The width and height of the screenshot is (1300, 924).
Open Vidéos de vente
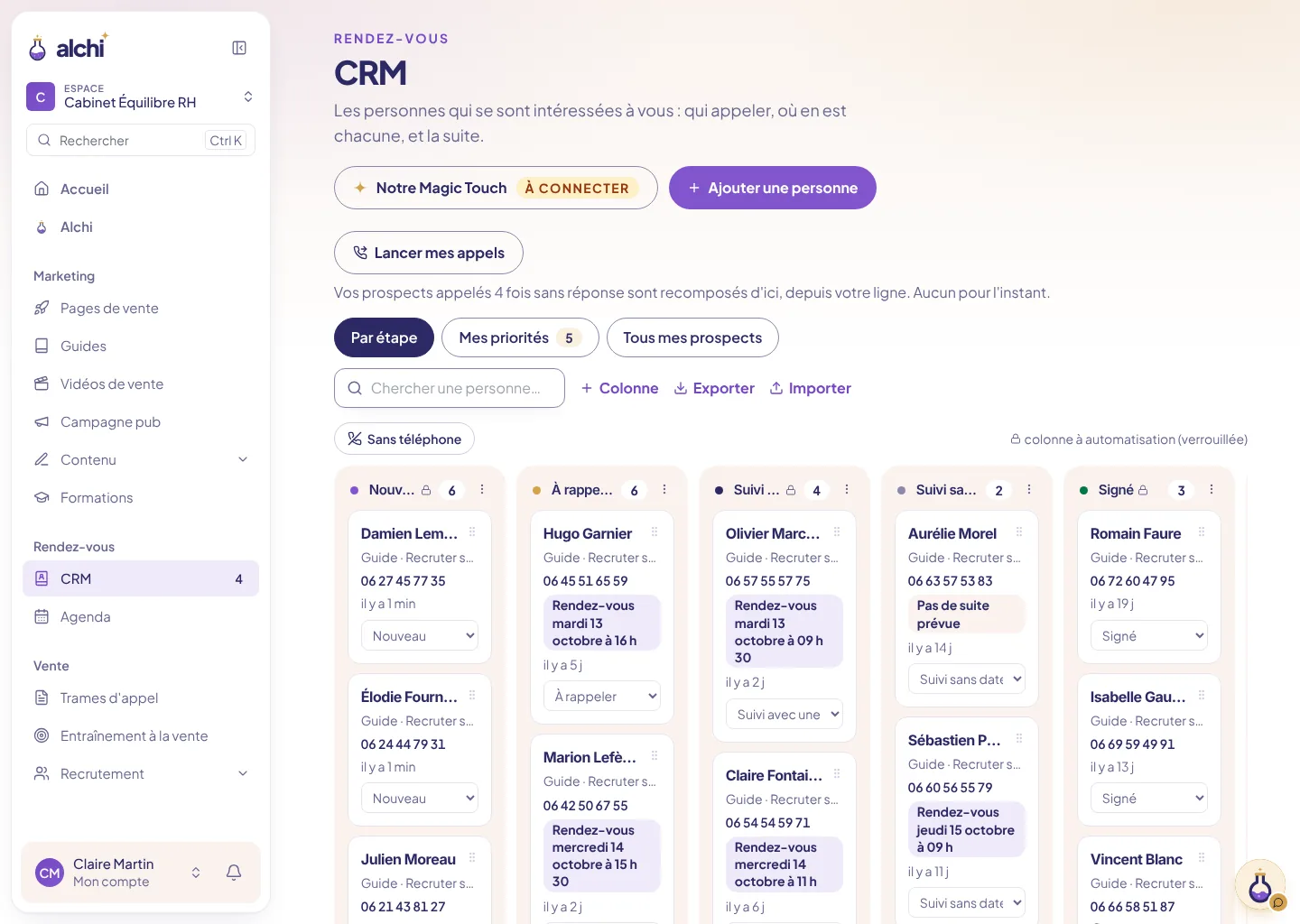(x=141, y=384)
